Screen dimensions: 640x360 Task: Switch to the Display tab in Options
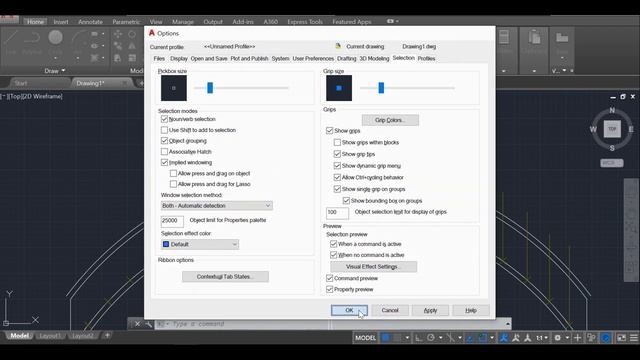click(x=178, y=59)
